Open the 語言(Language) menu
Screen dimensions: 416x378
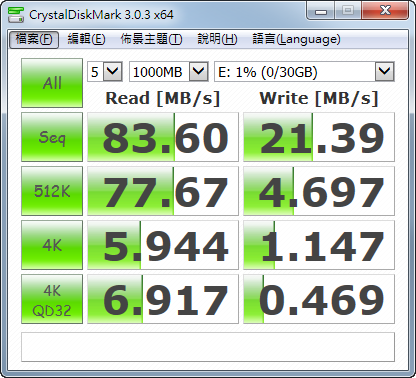296,39
